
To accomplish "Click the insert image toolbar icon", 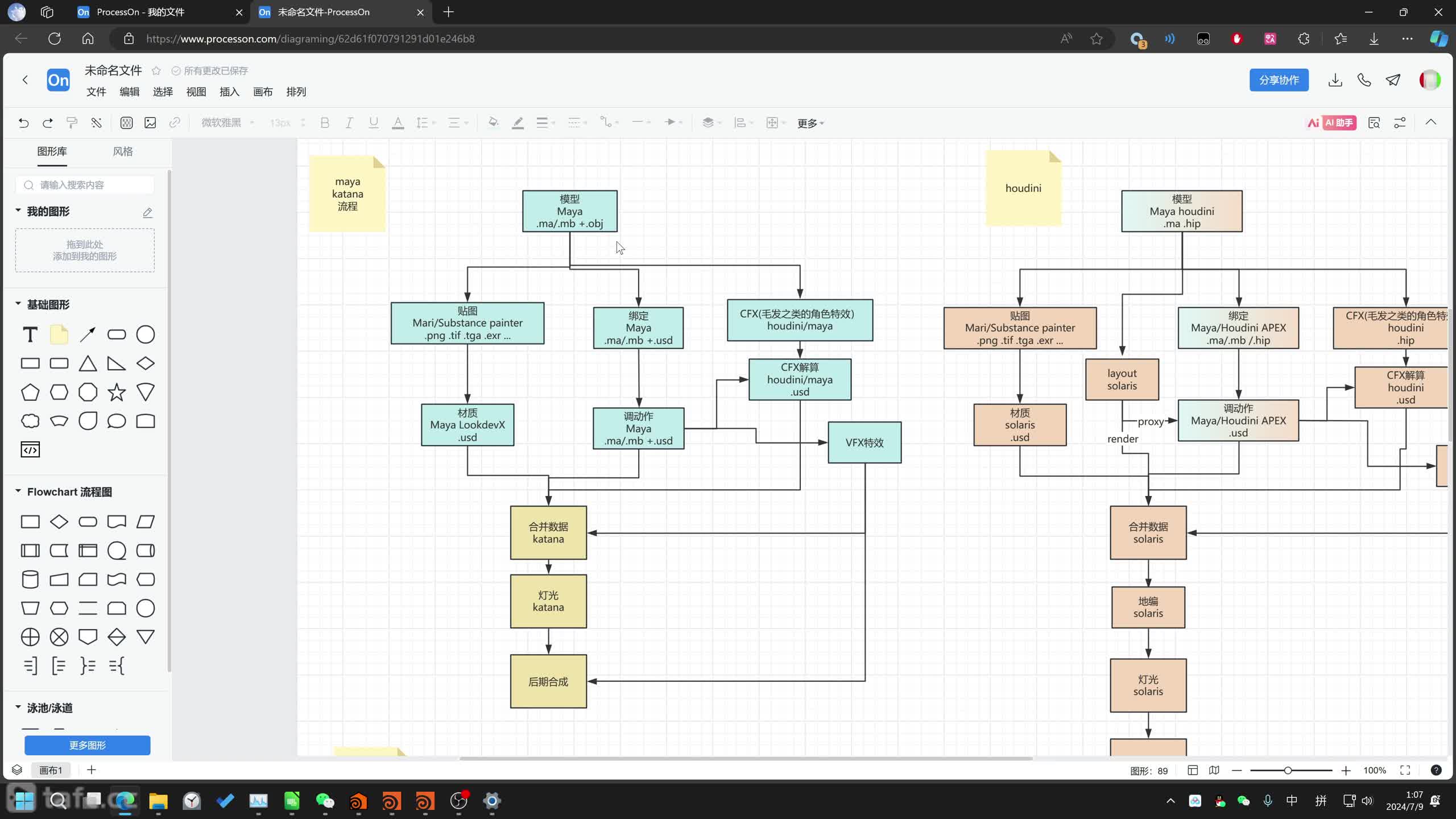I will click(x=150, y=123).
